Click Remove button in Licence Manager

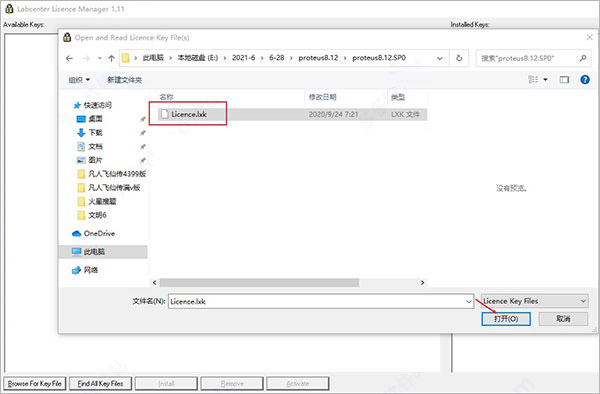click(x=232, y=383)
